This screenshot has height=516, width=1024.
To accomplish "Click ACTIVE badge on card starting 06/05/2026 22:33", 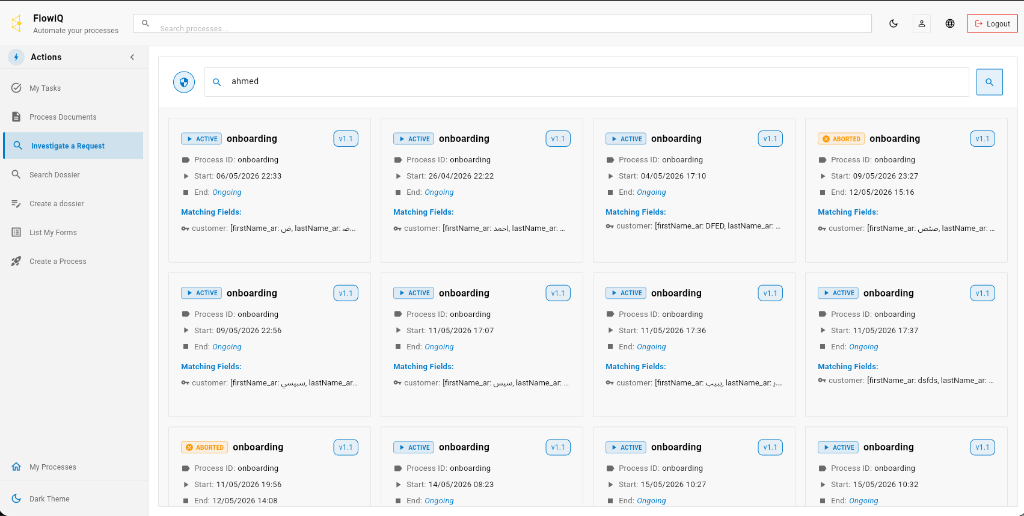I will tap(201, 138).
